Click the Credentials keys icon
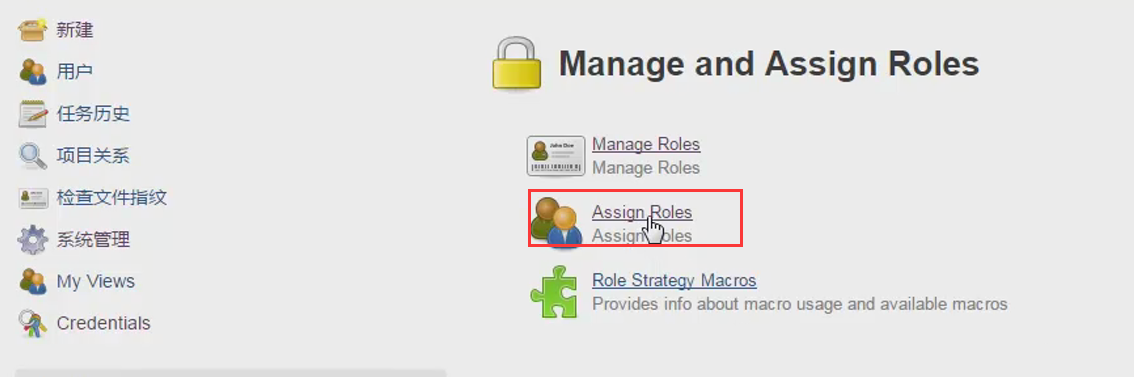Screen dimensions: 1134x377 coord(33,323)
